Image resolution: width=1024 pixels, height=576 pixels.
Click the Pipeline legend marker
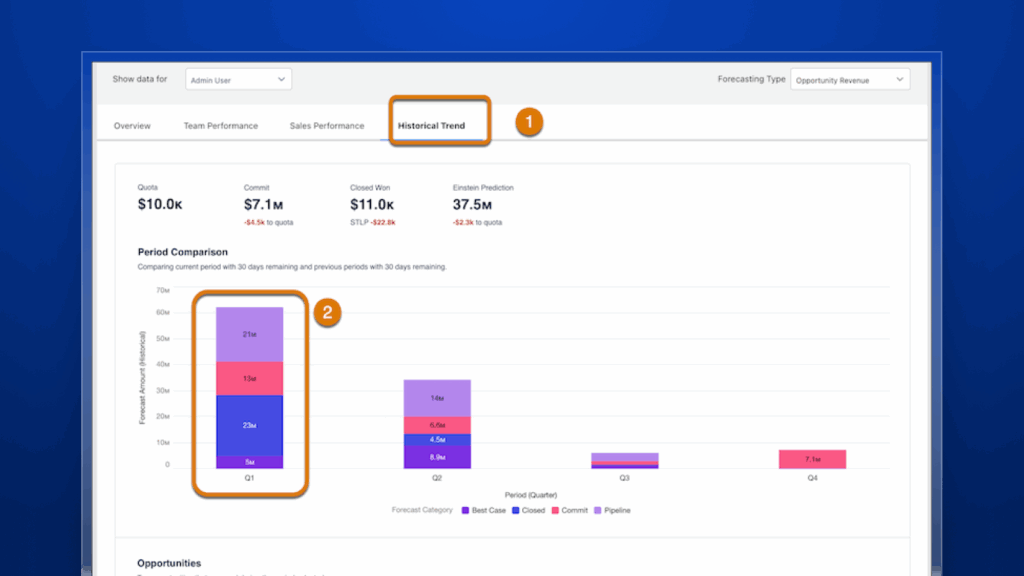click(x=601, y=510)
